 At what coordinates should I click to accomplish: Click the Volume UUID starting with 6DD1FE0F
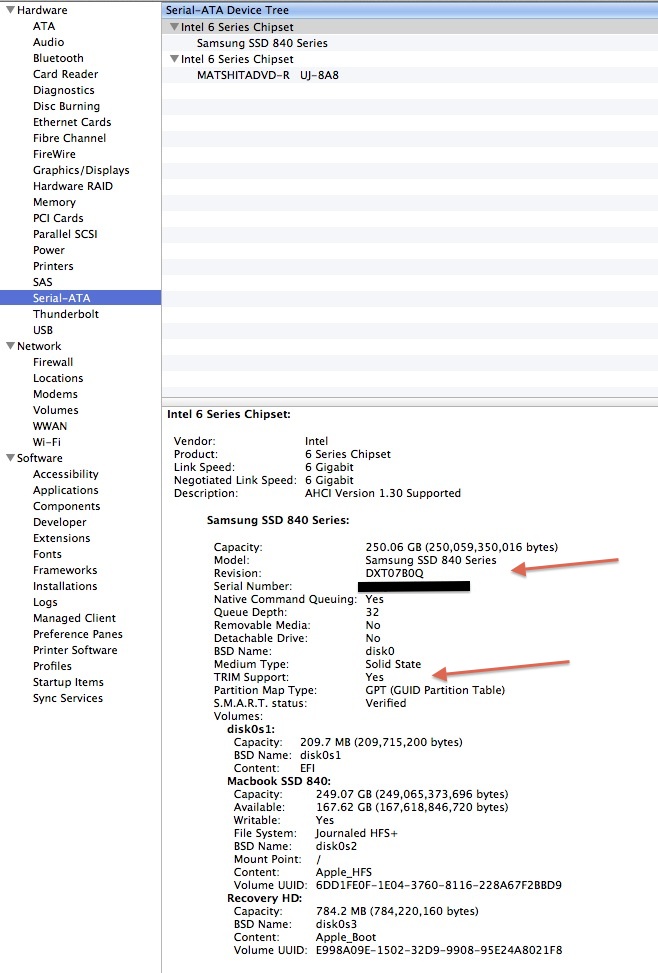[x=439, y=885]
